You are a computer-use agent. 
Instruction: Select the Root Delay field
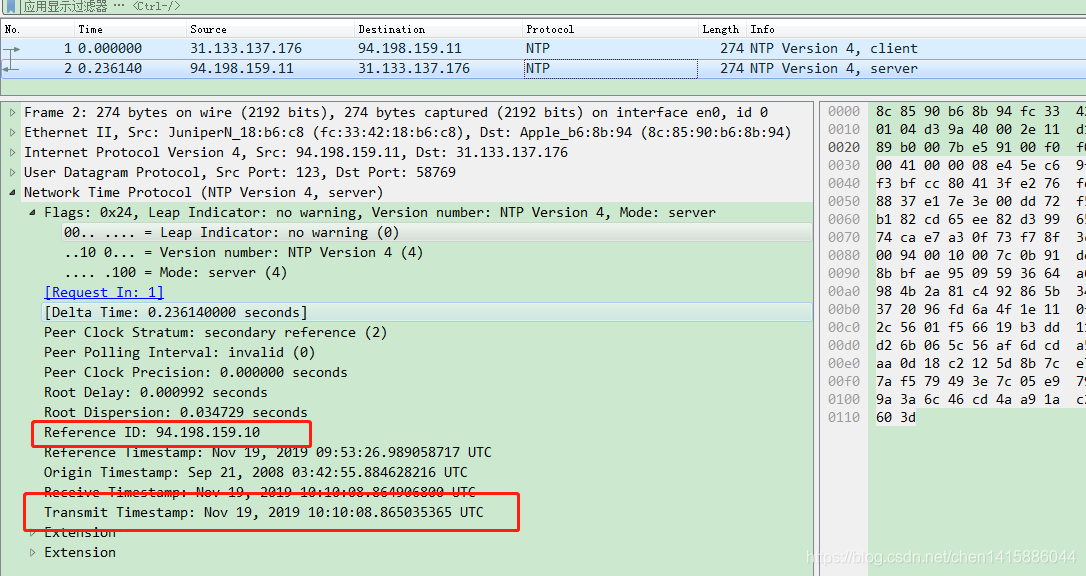155,393
